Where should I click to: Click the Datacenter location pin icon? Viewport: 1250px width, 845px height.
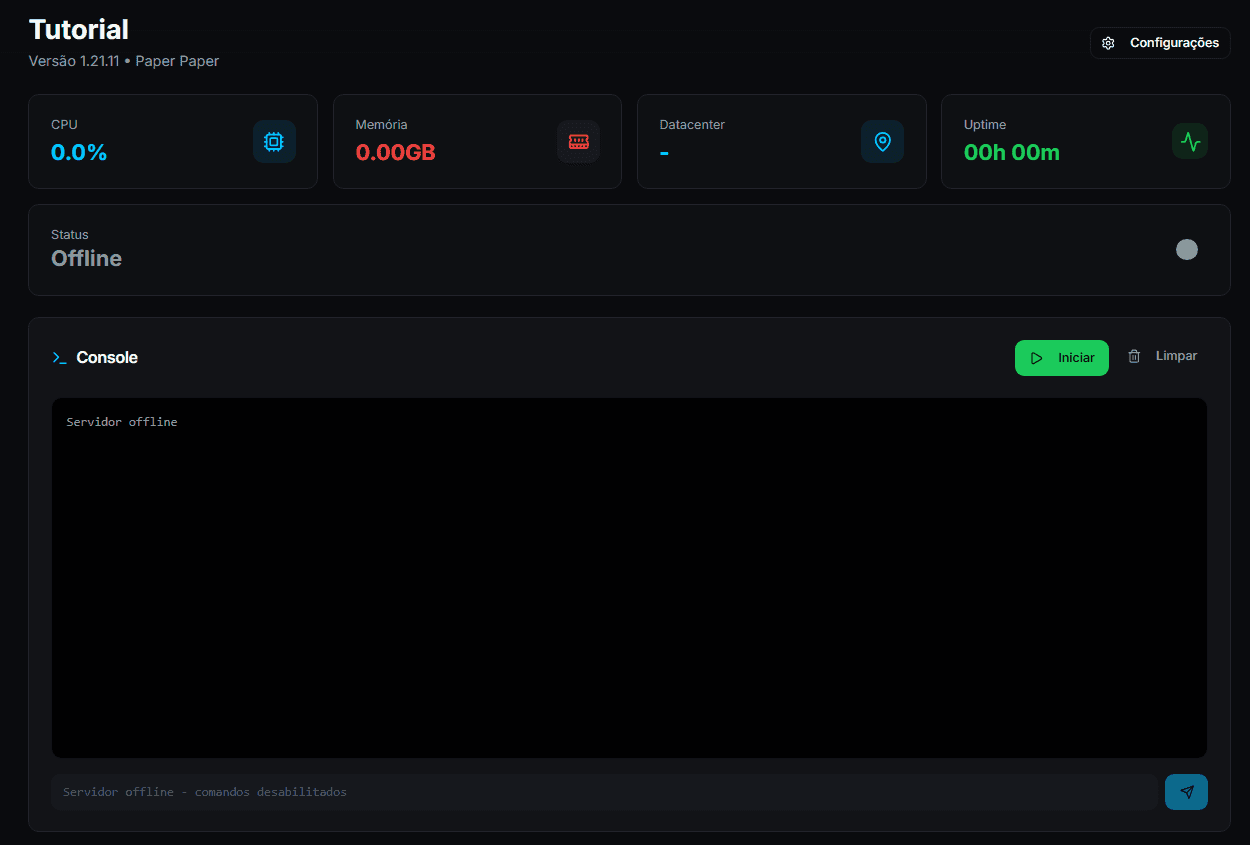[882, 141]
